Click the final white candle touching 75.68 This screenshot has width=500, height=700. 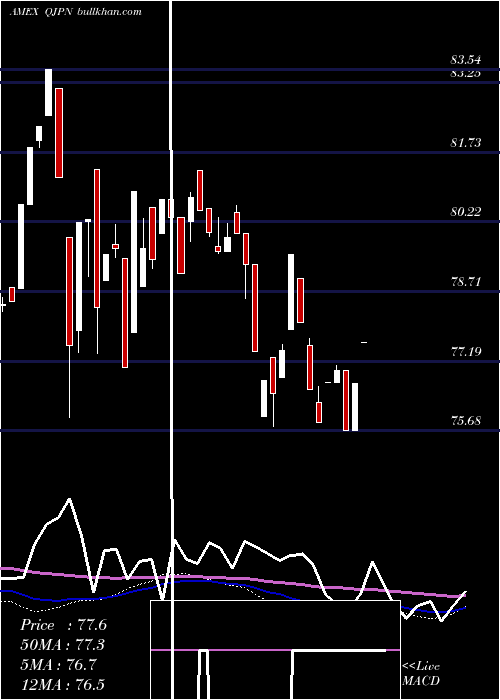[x=355, y=407]
